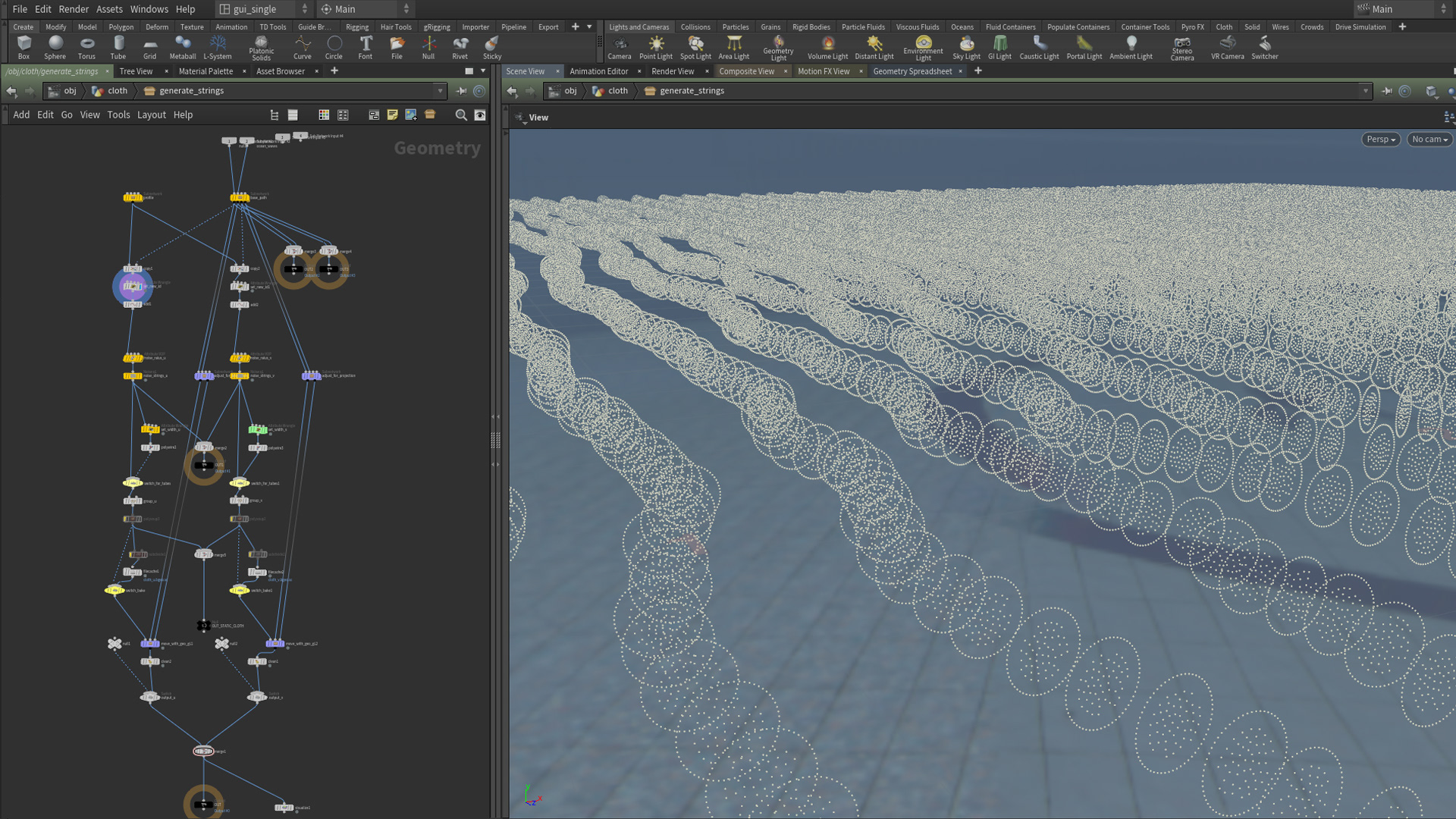Viewport: 1456px width, 819px height.
Task: Toggle pin on scene view pane
Action: click(1386, 91)
